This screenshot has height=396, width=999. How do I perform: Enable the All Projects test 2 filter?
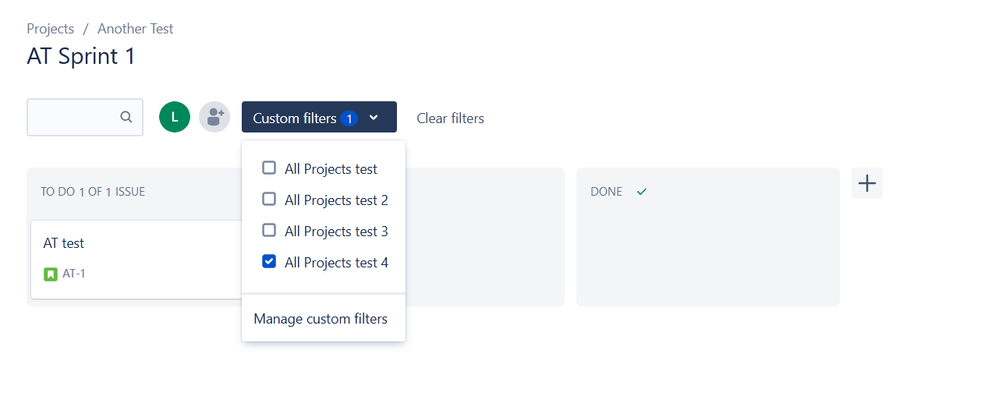[x=269, y=199]
